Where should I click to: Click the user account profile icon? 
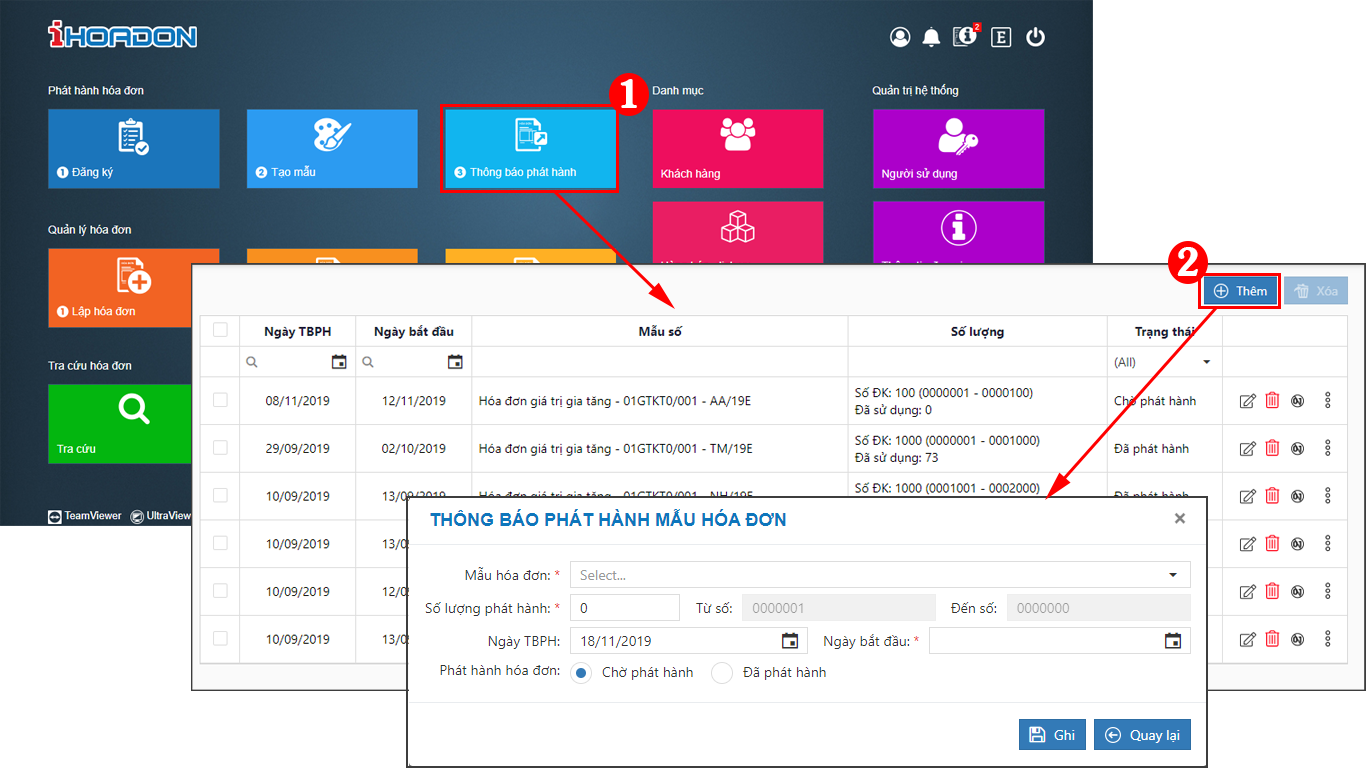pos(900,37)
